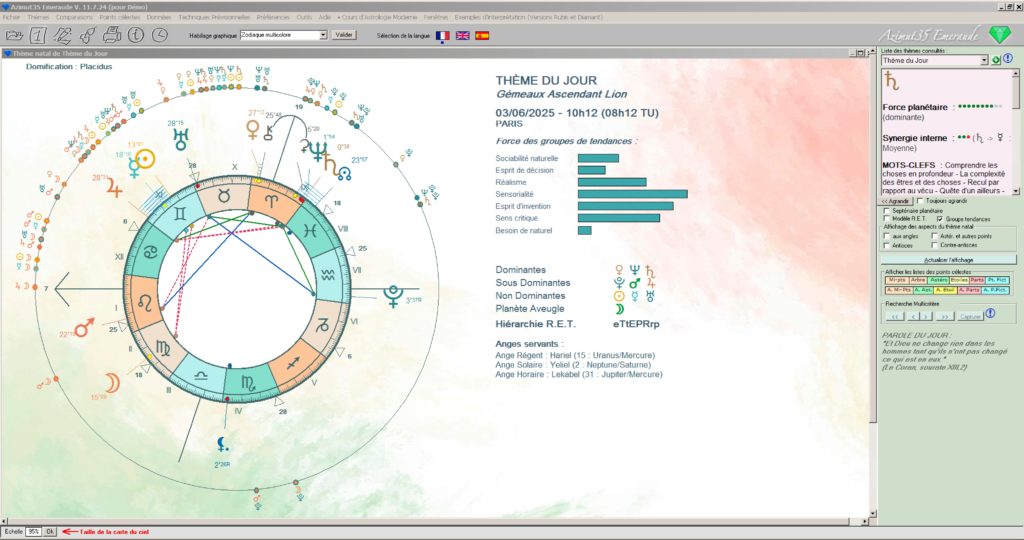Enable aspects aux angles checkbox
The height and width of the screenshot is (540, 1024).
click(887, 236)
